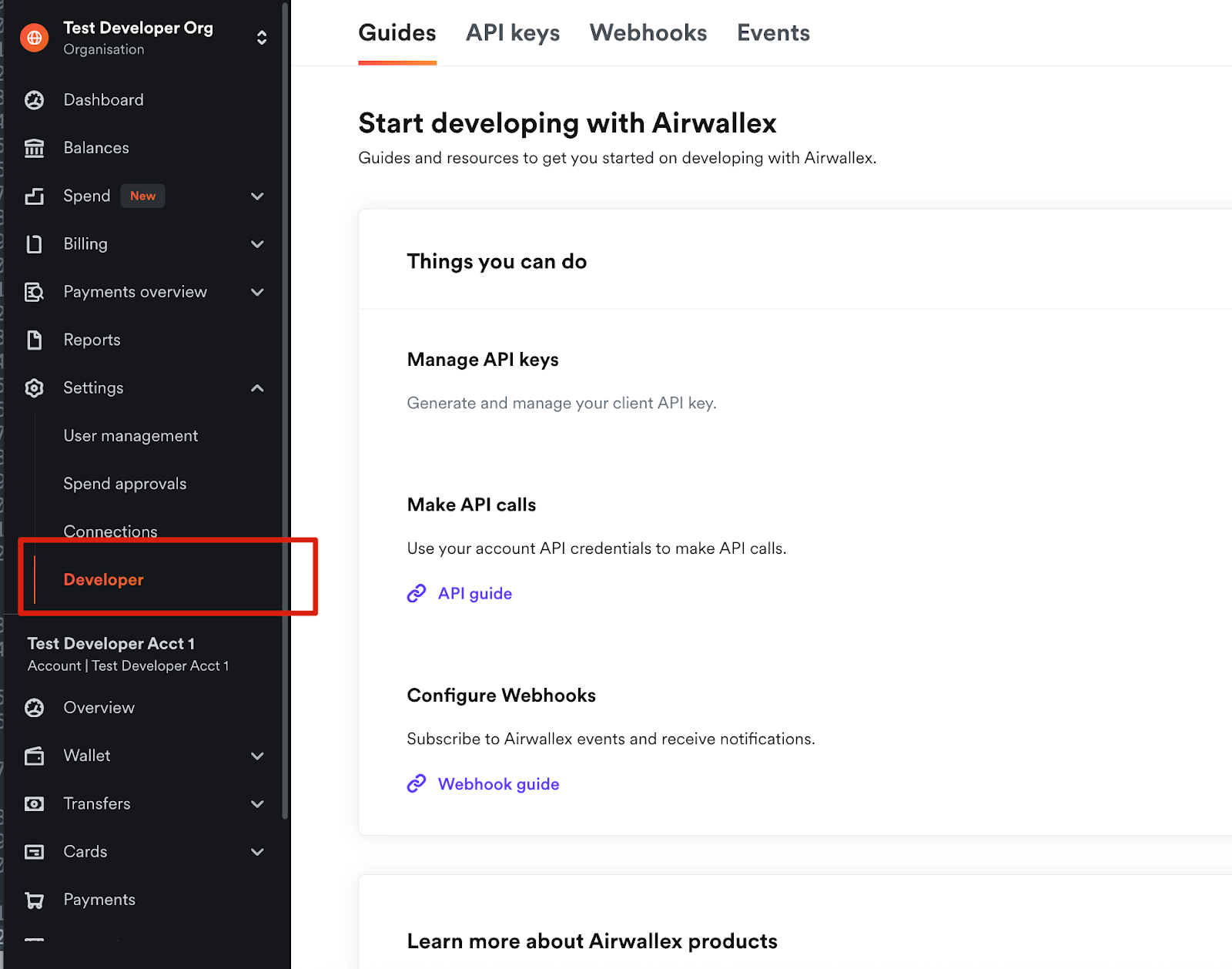Select User management under Settings
The width and height of the screenshot is (1232, 969).
click(x=130, y=436)
